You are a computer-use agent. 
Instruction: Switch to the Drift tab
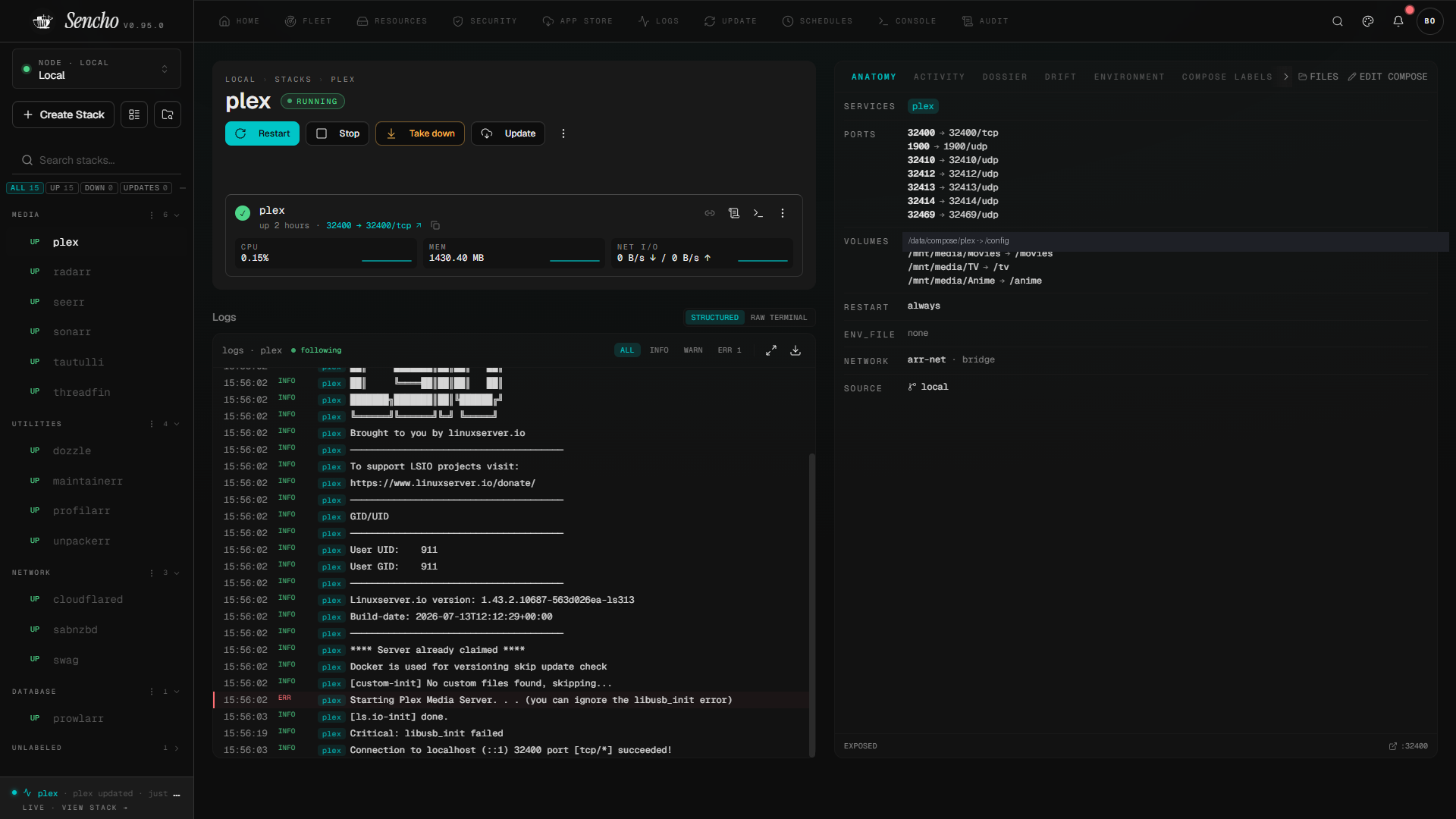click(1060, 77)
